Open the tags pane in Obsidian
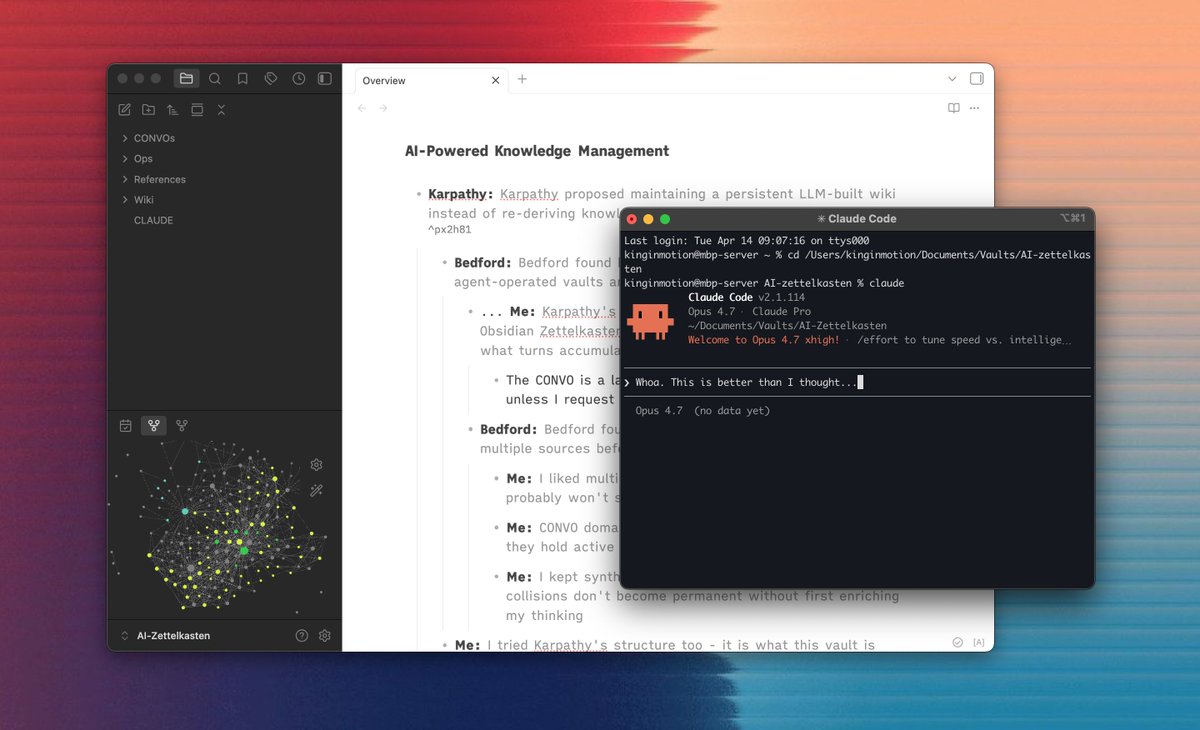 271,78
